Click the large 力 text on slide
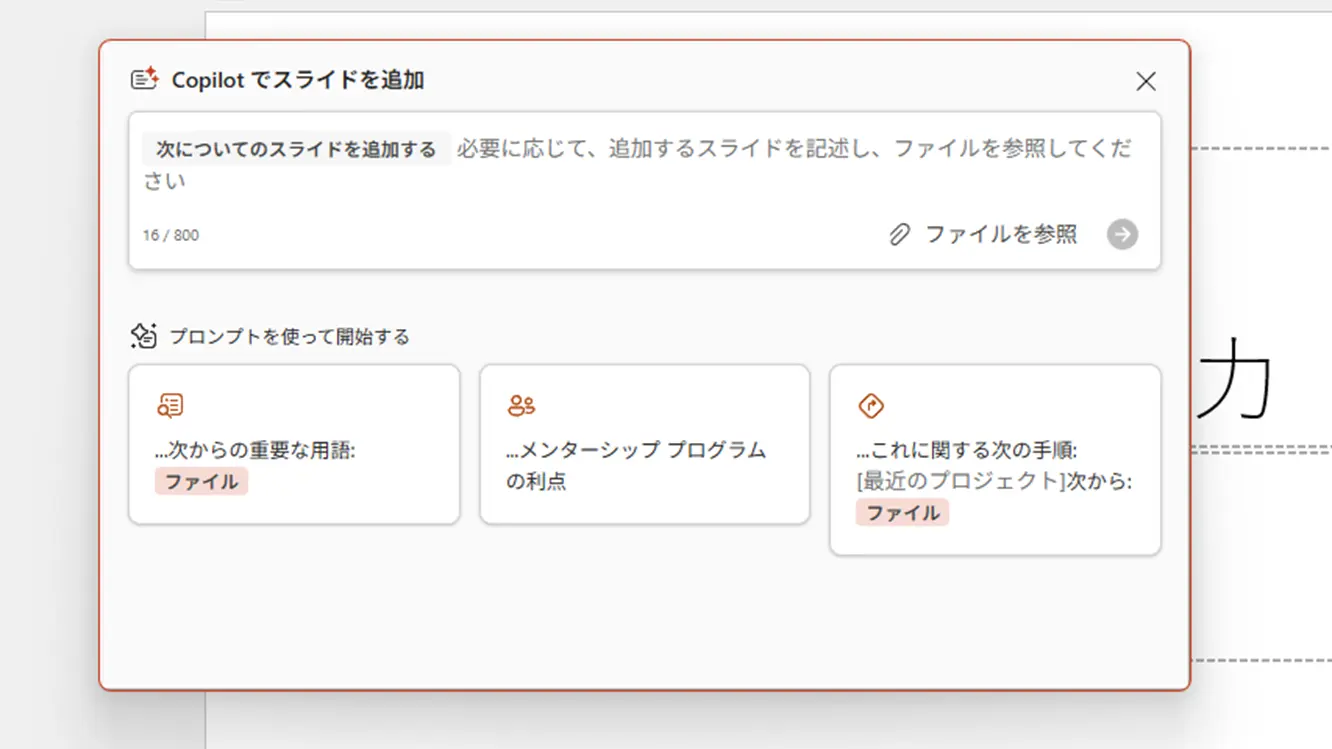 (1235, 379)
